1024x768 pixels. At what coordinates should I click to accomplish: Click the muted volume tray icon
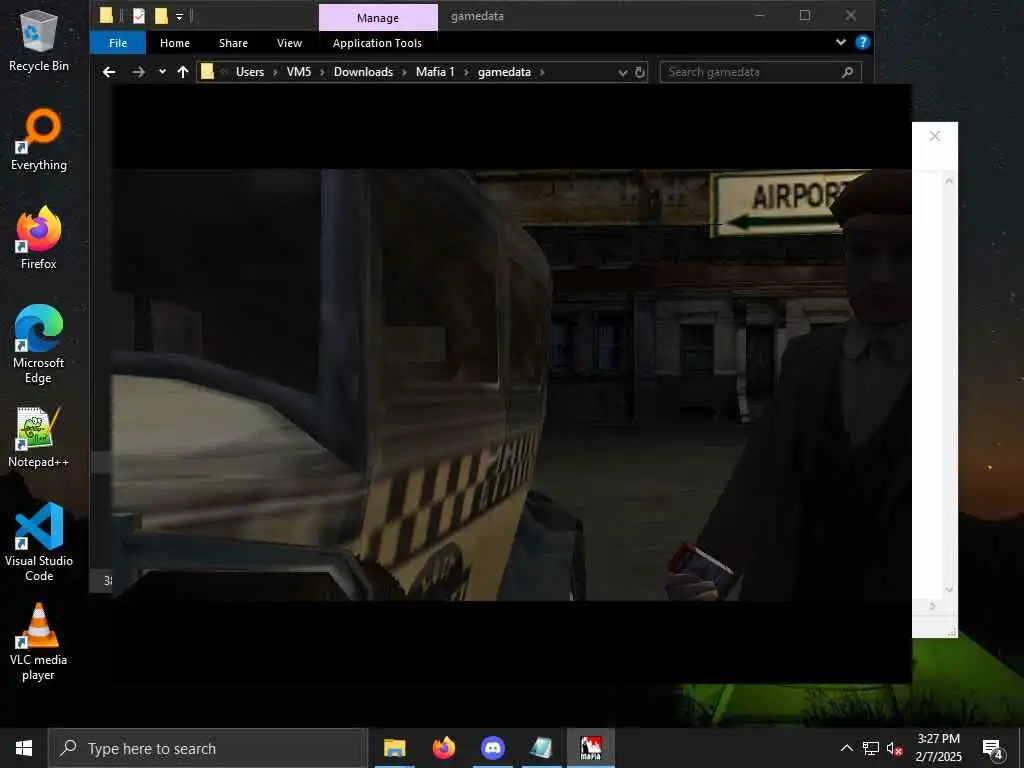pos(894,748)
